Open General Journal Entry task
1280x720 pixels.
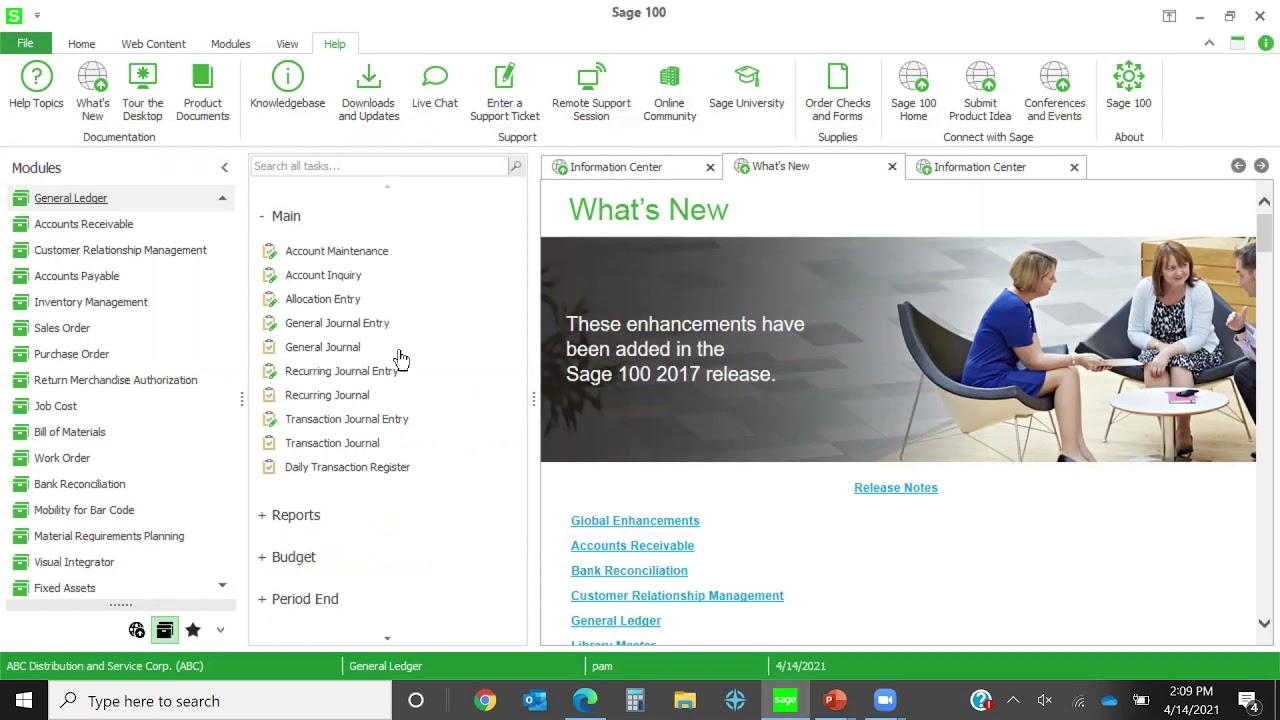point(337,323)
